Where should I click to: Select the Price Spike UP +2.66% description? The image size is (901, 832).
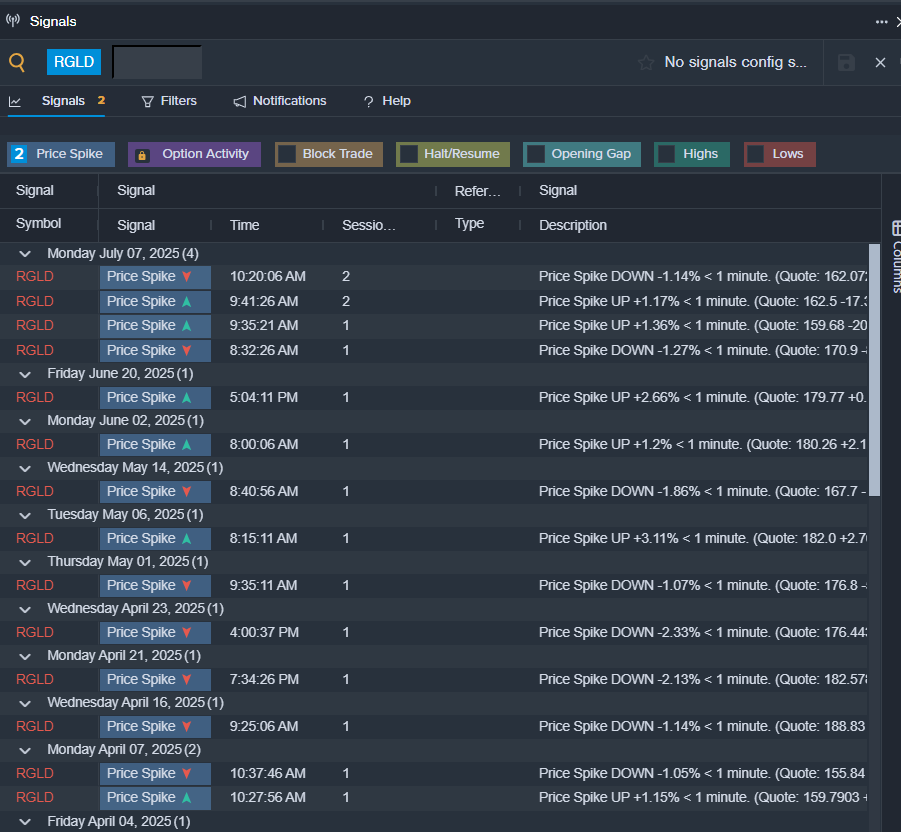click(702, 397)
